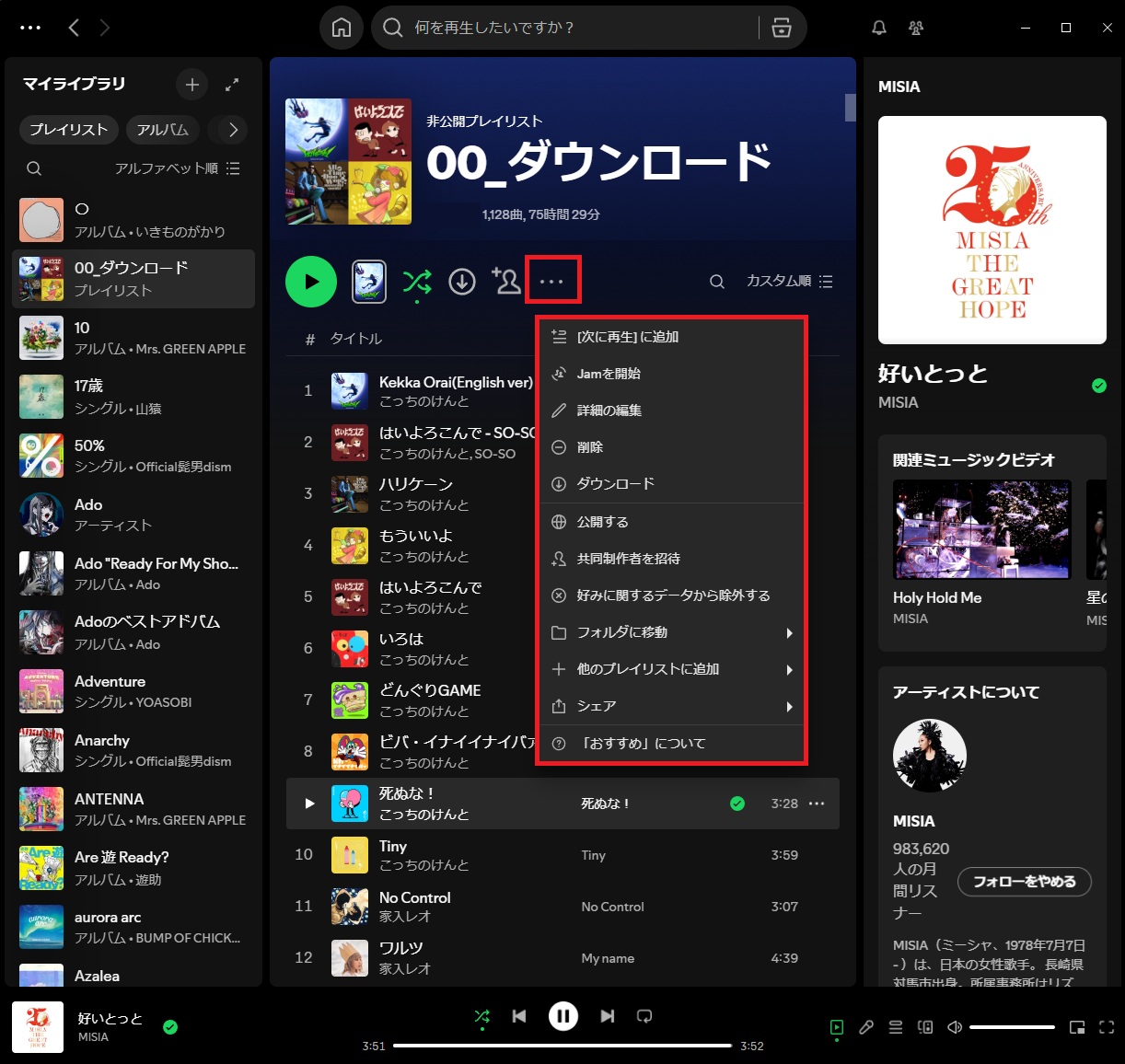1125x1064 pixels.
Task: Select 好みに関するデータから除外する menu item
Action: (x=672, y=596)
